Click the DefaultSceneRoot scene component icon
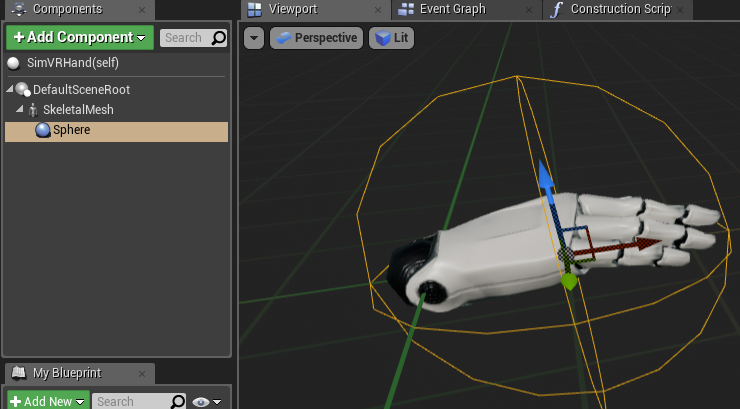The height and width of the screenshot is (409, 740). 23,89
